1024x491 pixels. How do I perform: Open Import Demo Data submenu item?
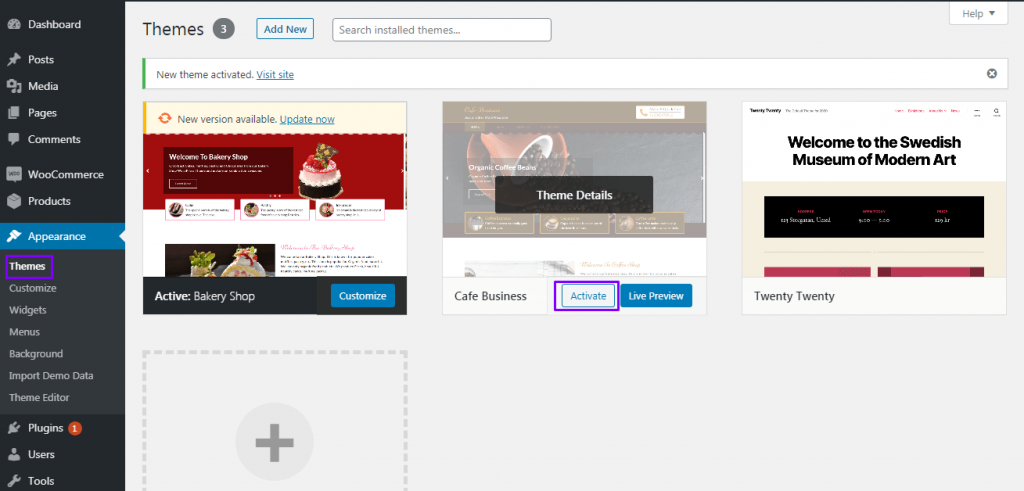[51, 376]
